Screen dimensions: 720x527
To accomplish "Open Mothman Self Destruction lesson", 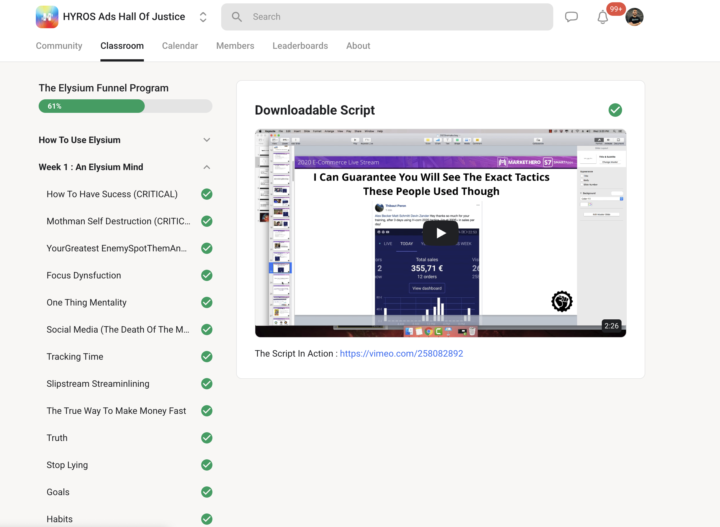I will tap(118, 221).
